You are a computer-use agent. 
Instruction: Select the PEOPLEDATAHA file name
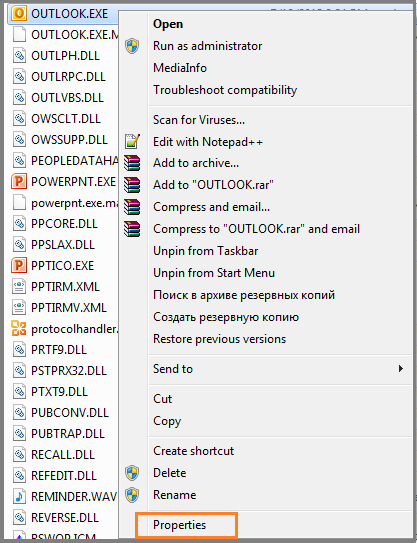click(x=75, y=161)
